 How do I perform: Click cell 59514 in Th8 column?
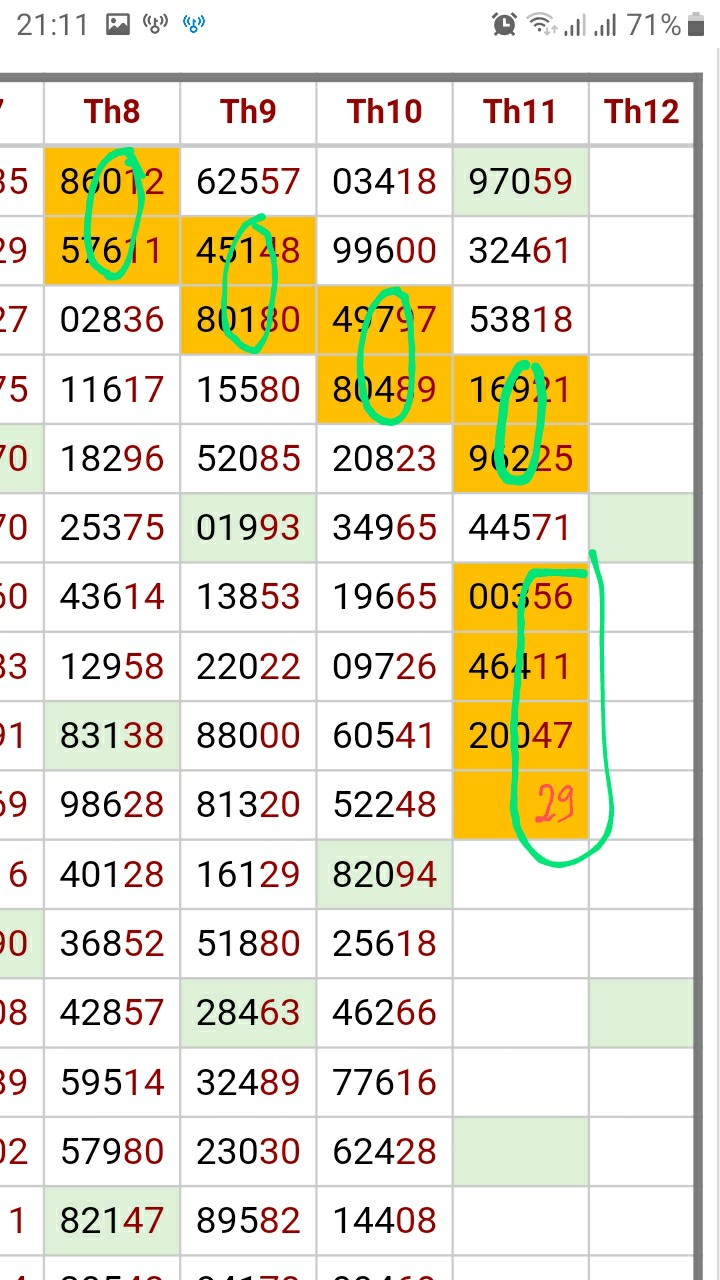coord(112,1082)
